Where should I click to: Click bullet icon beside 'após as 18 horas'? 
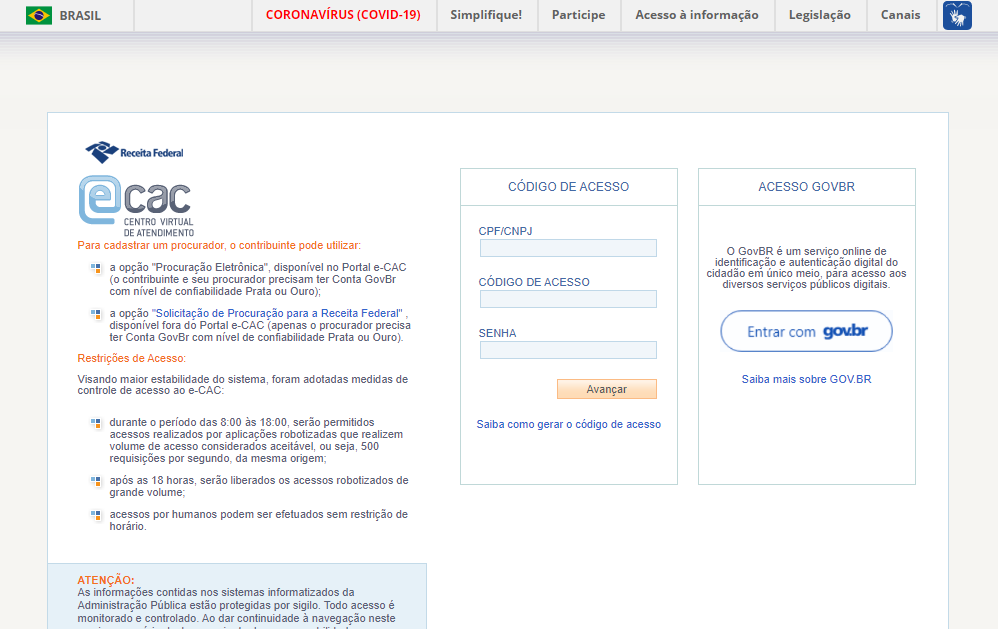pyautogui.click(x=96, y=481)
